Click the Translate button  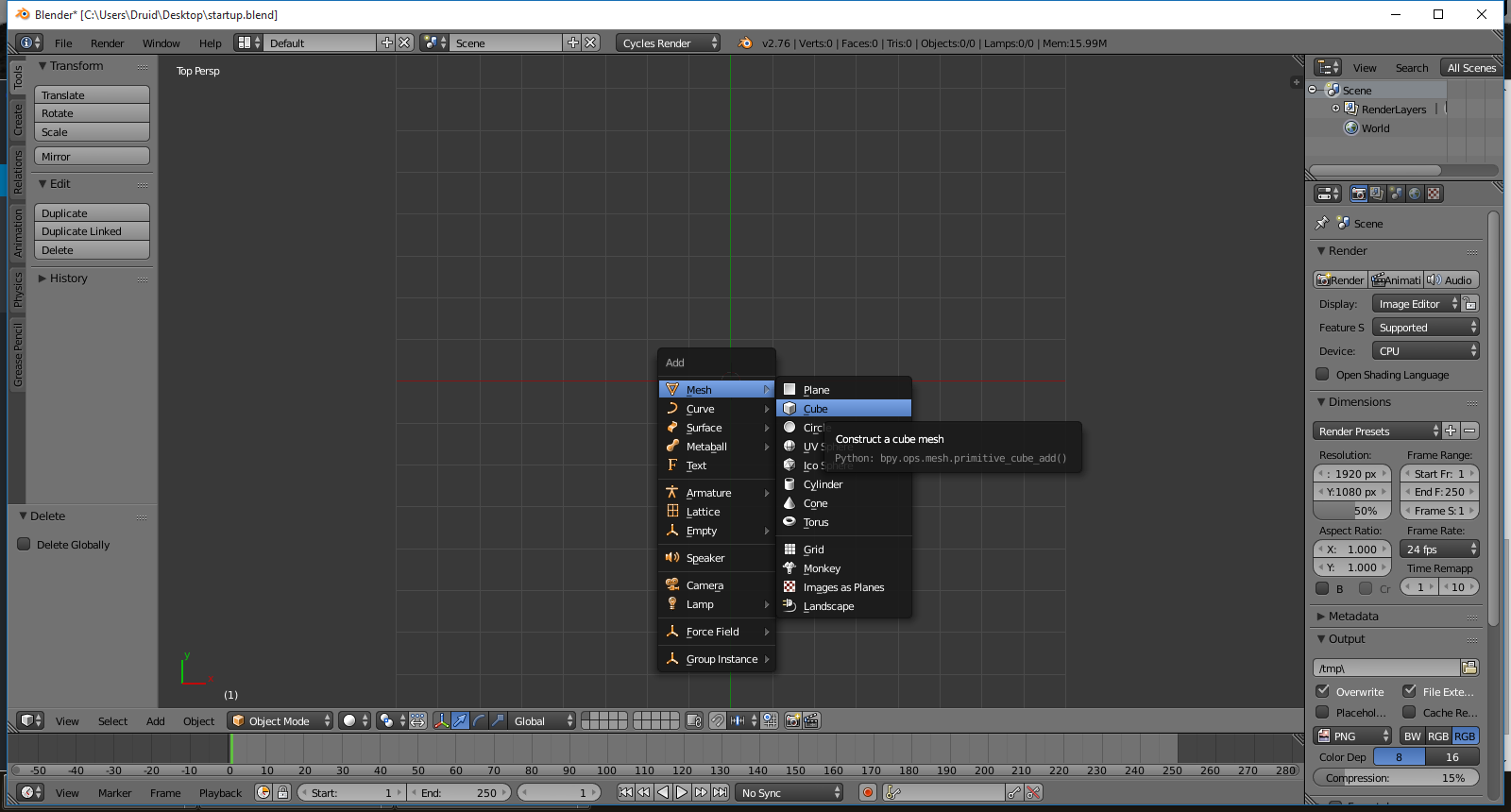click(x=92, y=95)
